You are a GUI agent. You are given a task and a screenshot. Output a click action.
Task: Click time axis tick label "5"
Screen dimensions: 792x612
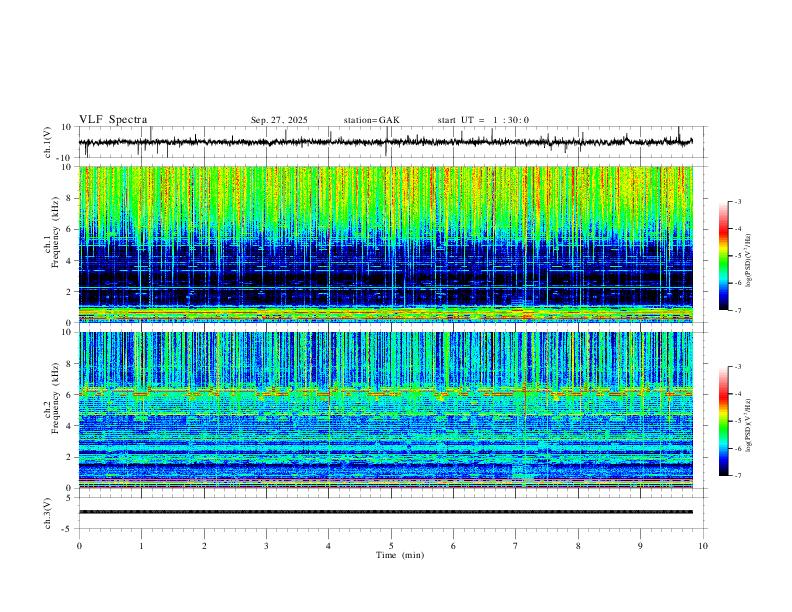tap(391, 546)
